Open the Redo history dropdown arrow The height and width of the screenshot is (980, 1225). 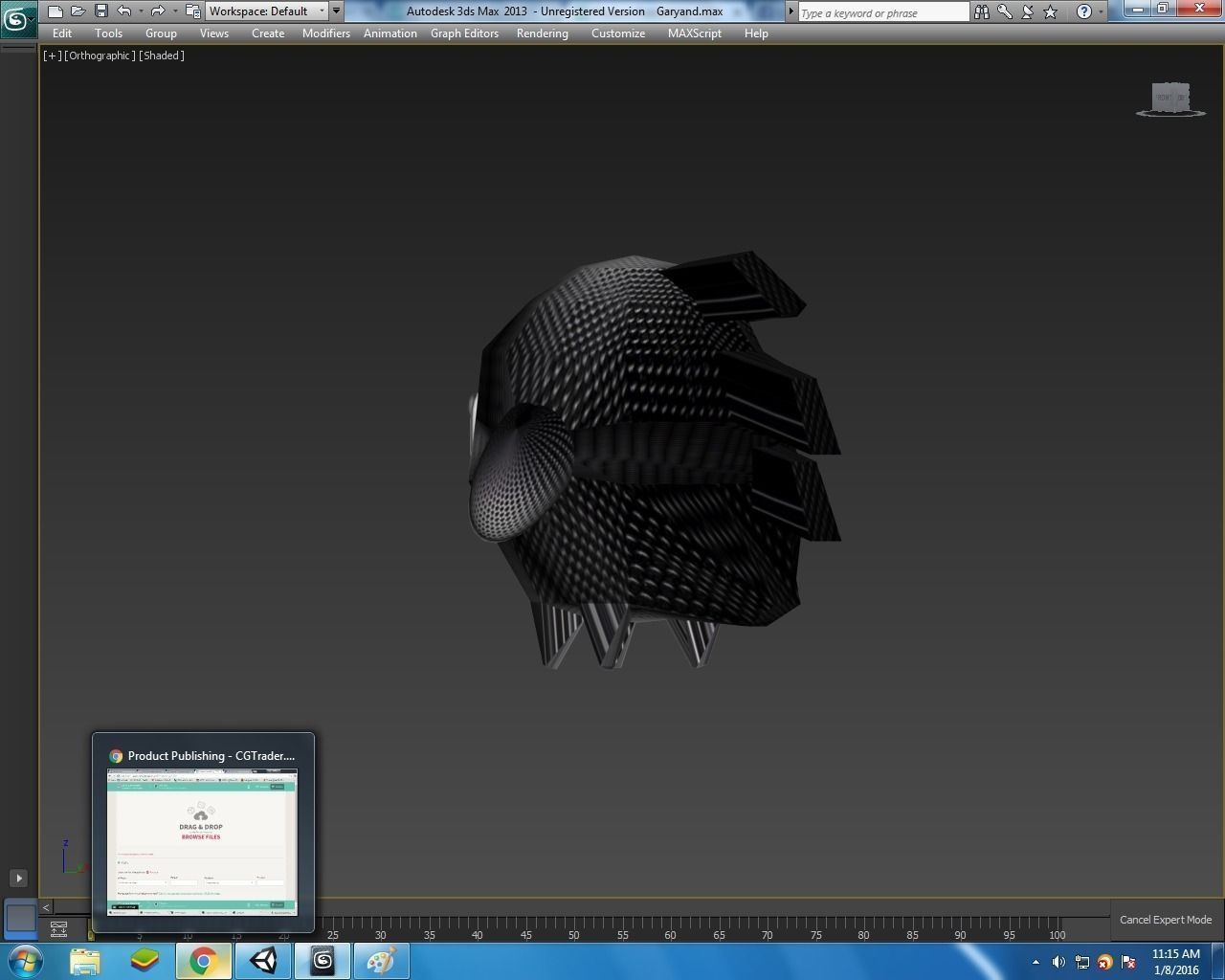point(175,11)
